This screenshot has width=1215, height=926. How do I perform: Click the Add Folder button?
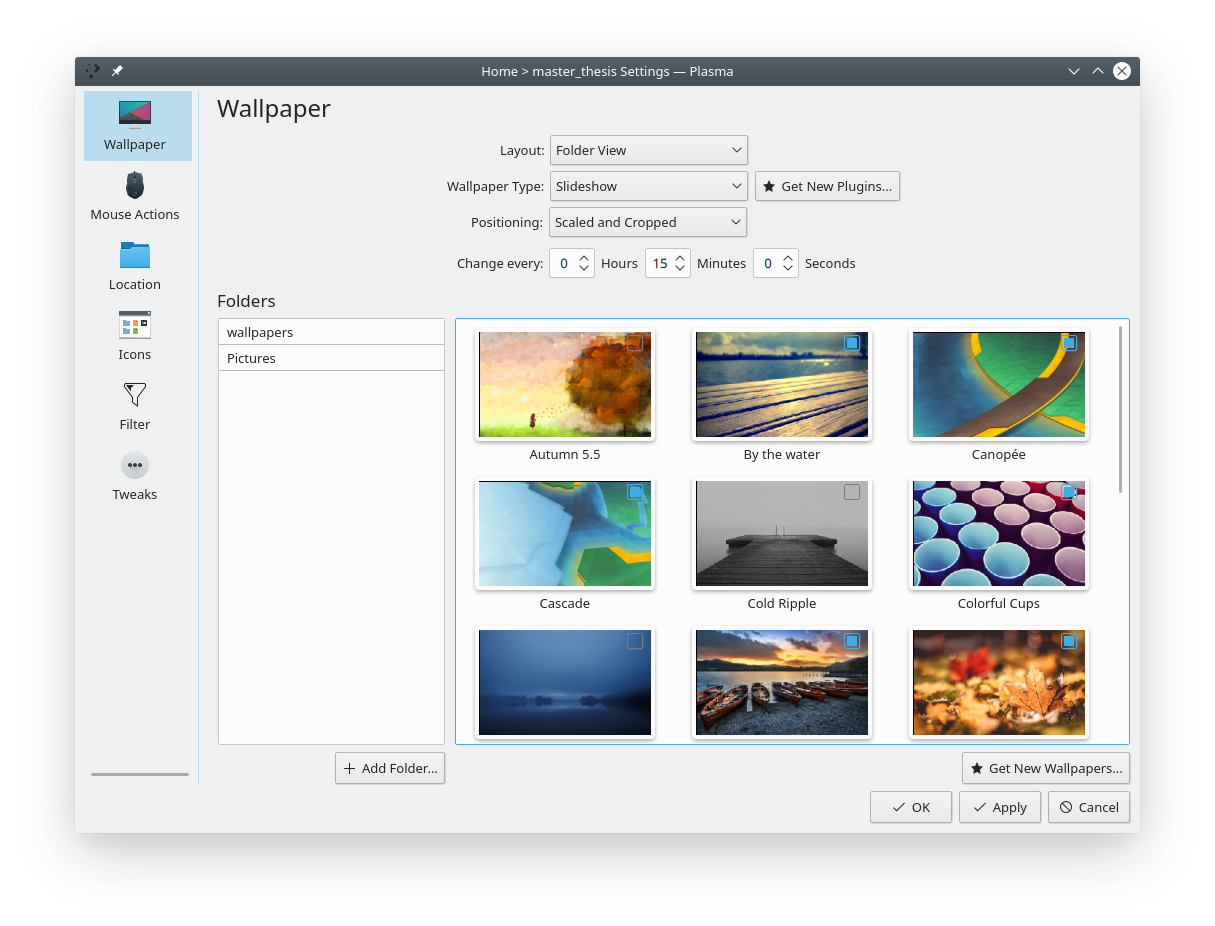tap(389, 768)
